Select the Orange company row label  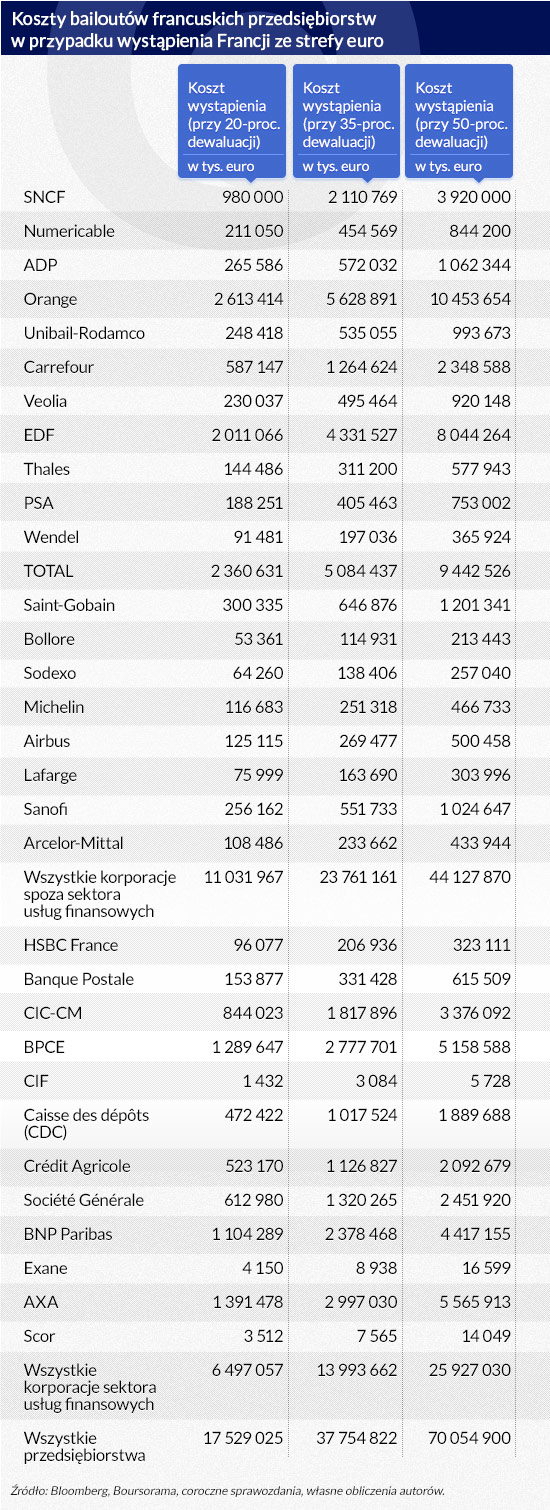click(x=50, y=299)
